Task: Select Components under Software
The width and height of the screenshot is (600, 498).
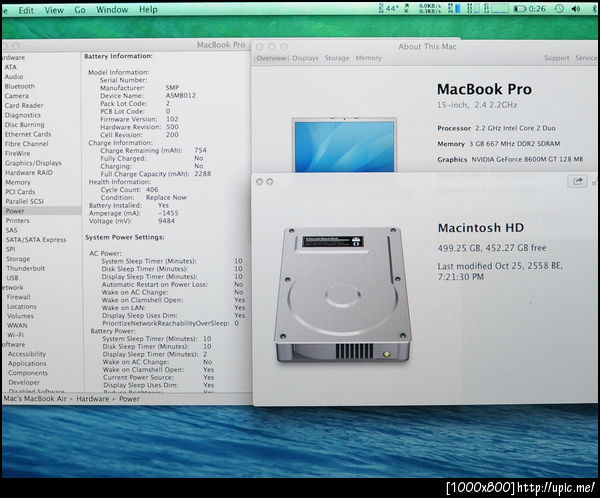Action: (28, 373)
